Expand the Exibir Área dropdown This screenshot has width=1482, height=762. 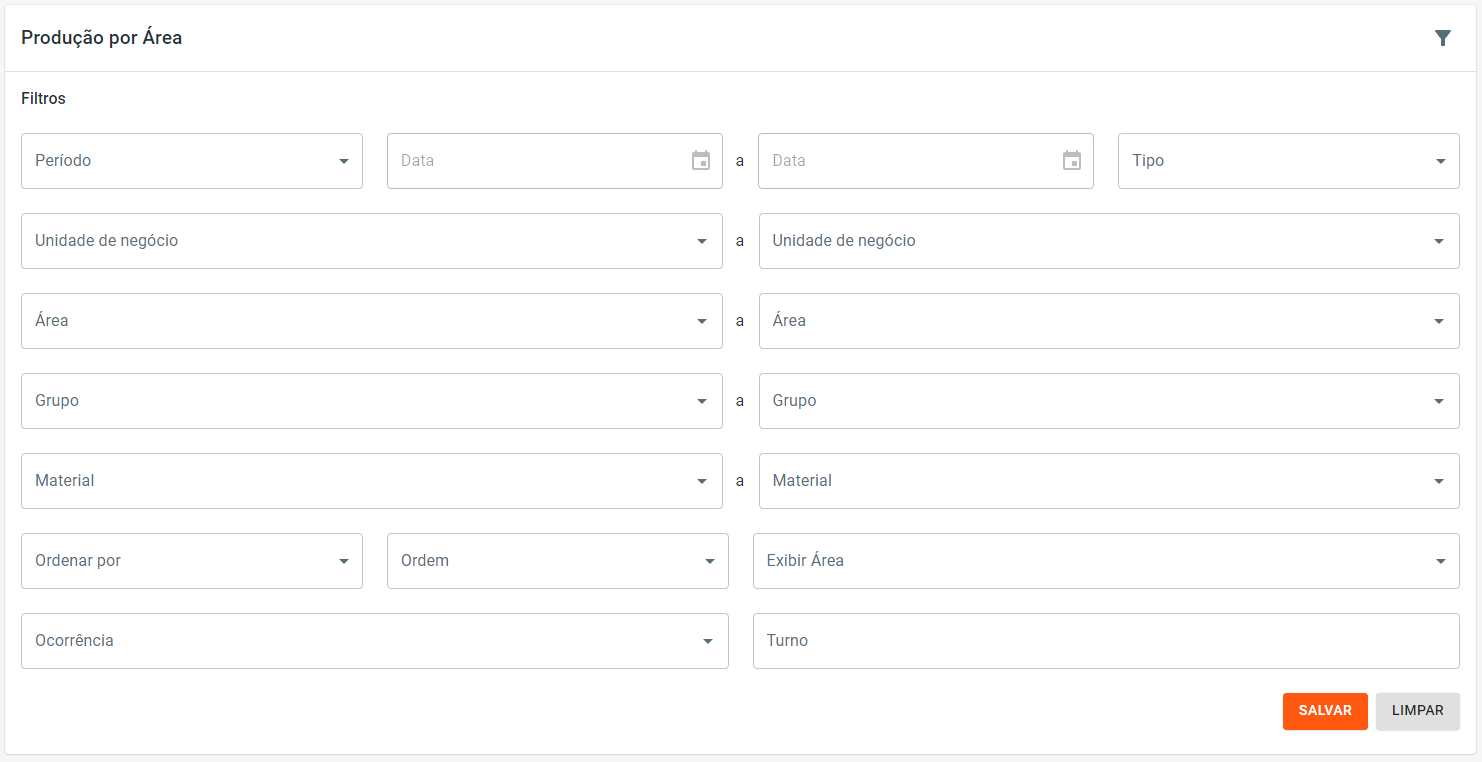(1106, 561)
